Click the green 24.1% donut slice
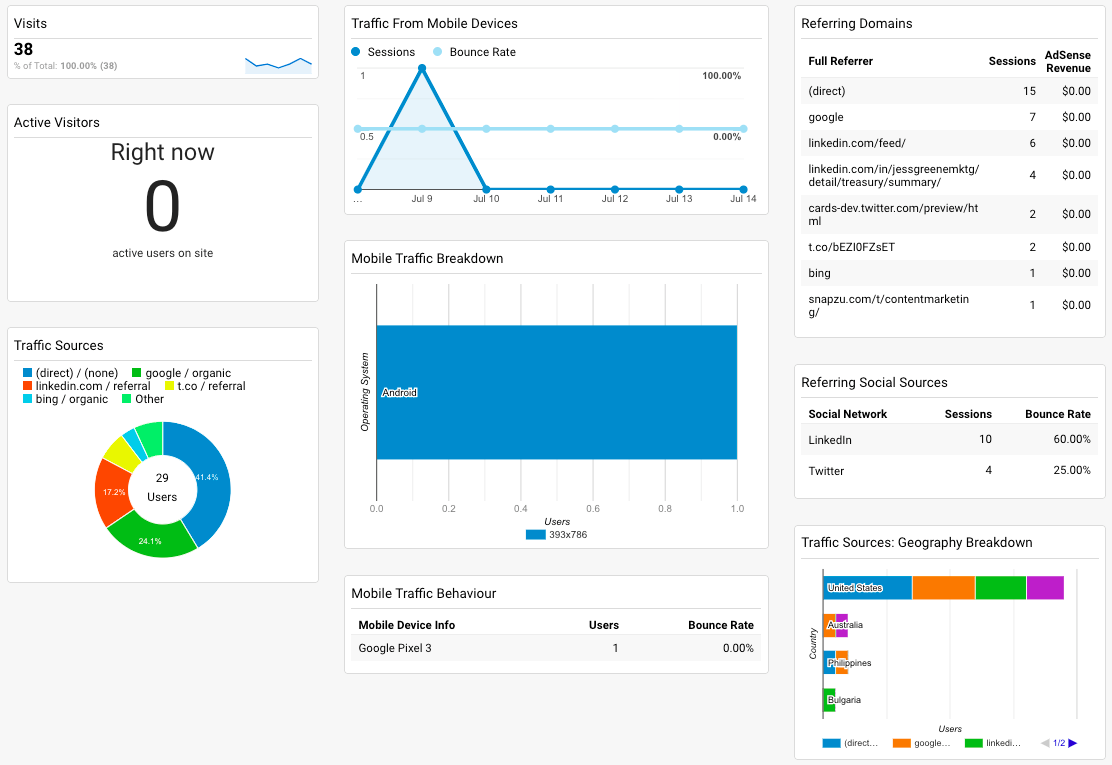1112x765 pixels. [150, 540]
